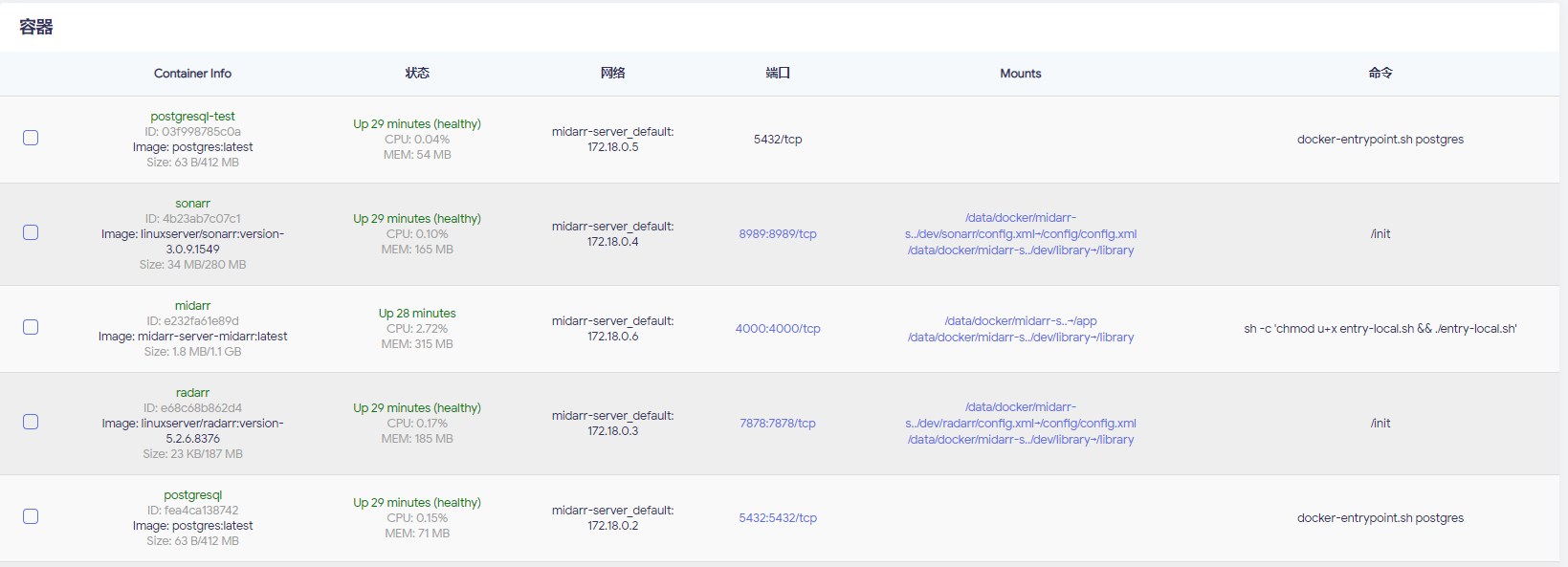The width and height of the screenshot is (1568, 567).
Task: Check the postgresql-test container checkbox
Action: pos(31,138)
